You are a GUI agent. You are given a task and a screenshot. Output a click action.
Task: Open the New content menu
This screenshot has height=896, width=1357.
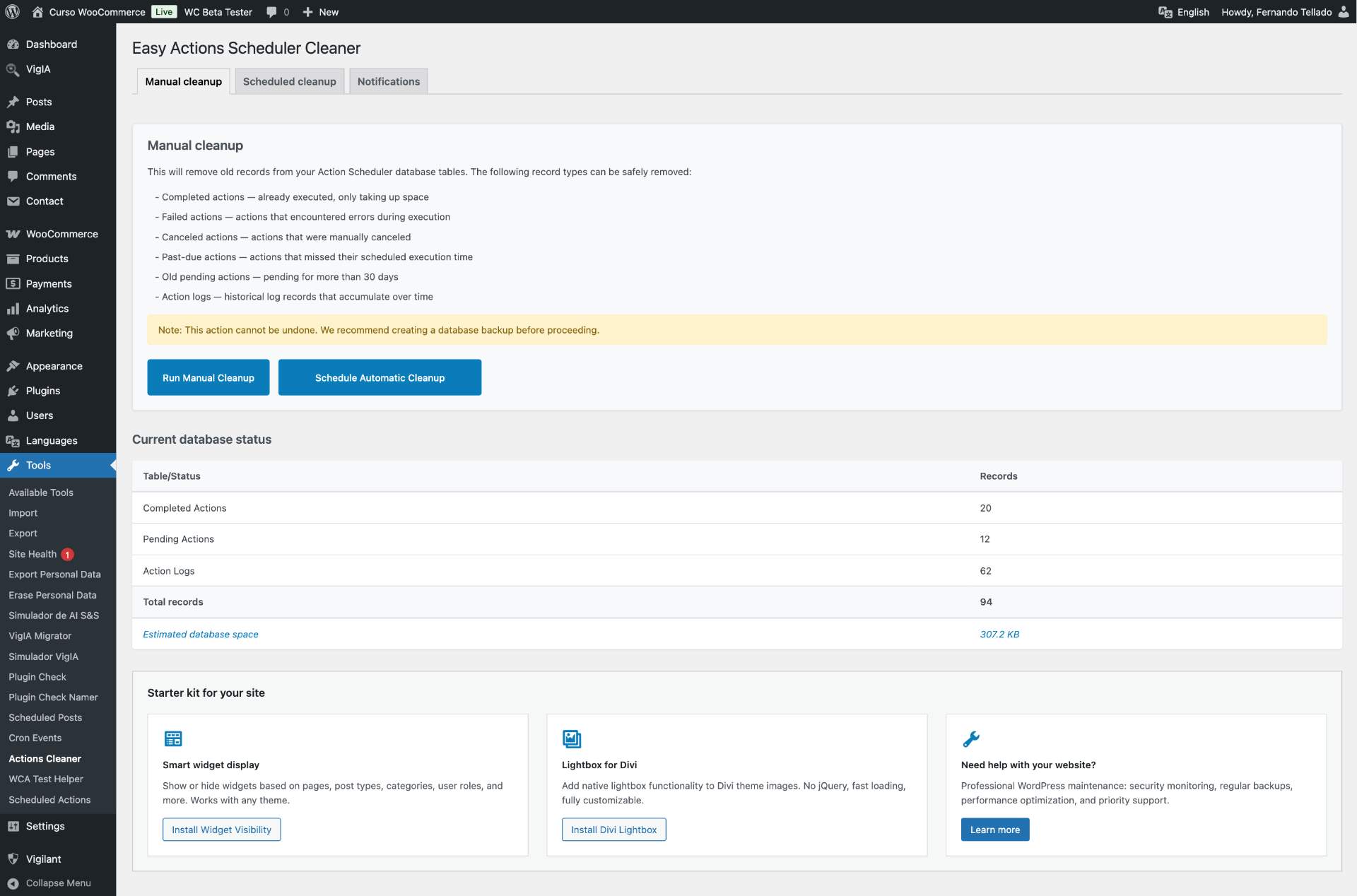pos(320,12)
